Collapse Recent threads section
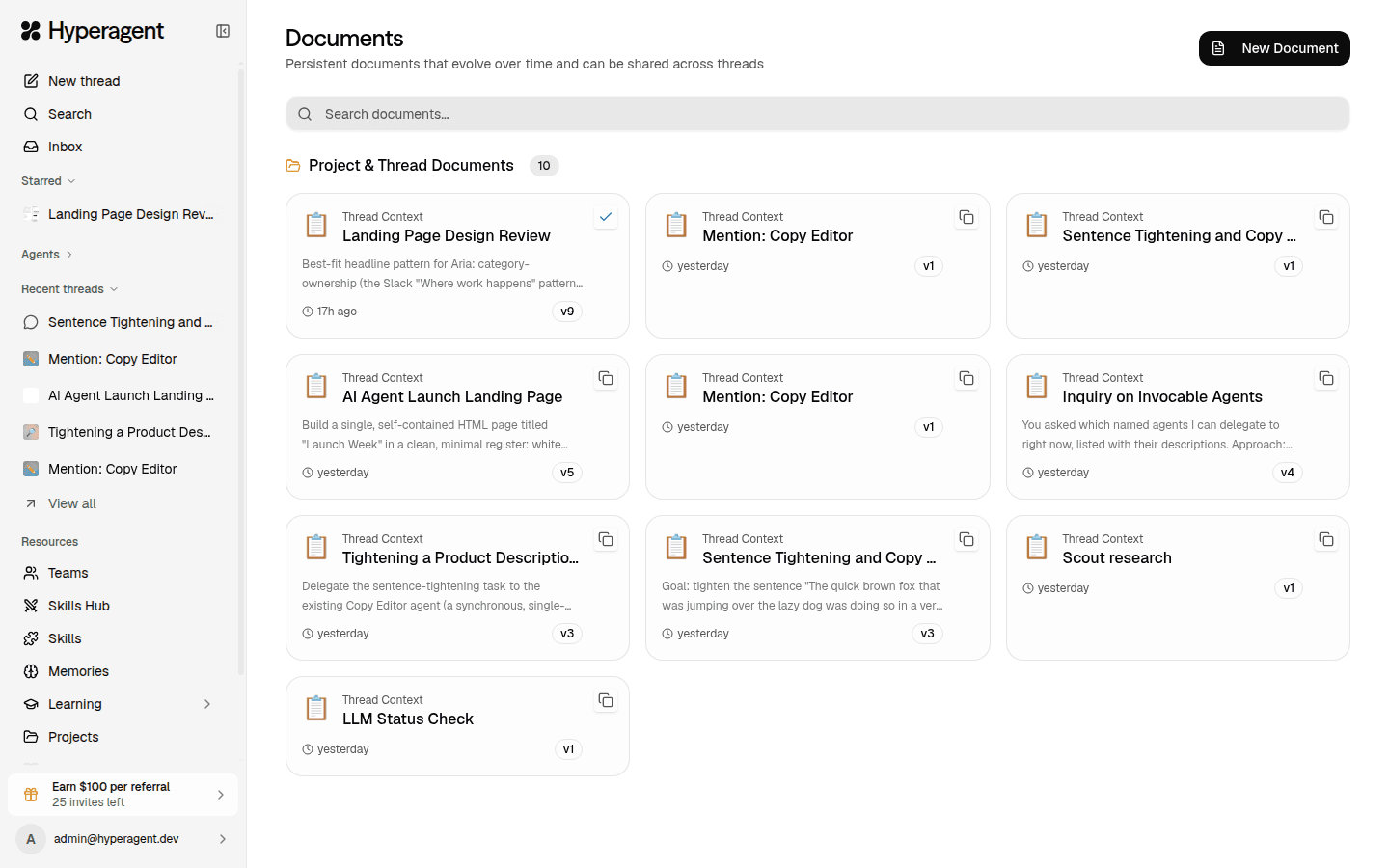Screen dimensions: 1389x868 pos(69,289)
